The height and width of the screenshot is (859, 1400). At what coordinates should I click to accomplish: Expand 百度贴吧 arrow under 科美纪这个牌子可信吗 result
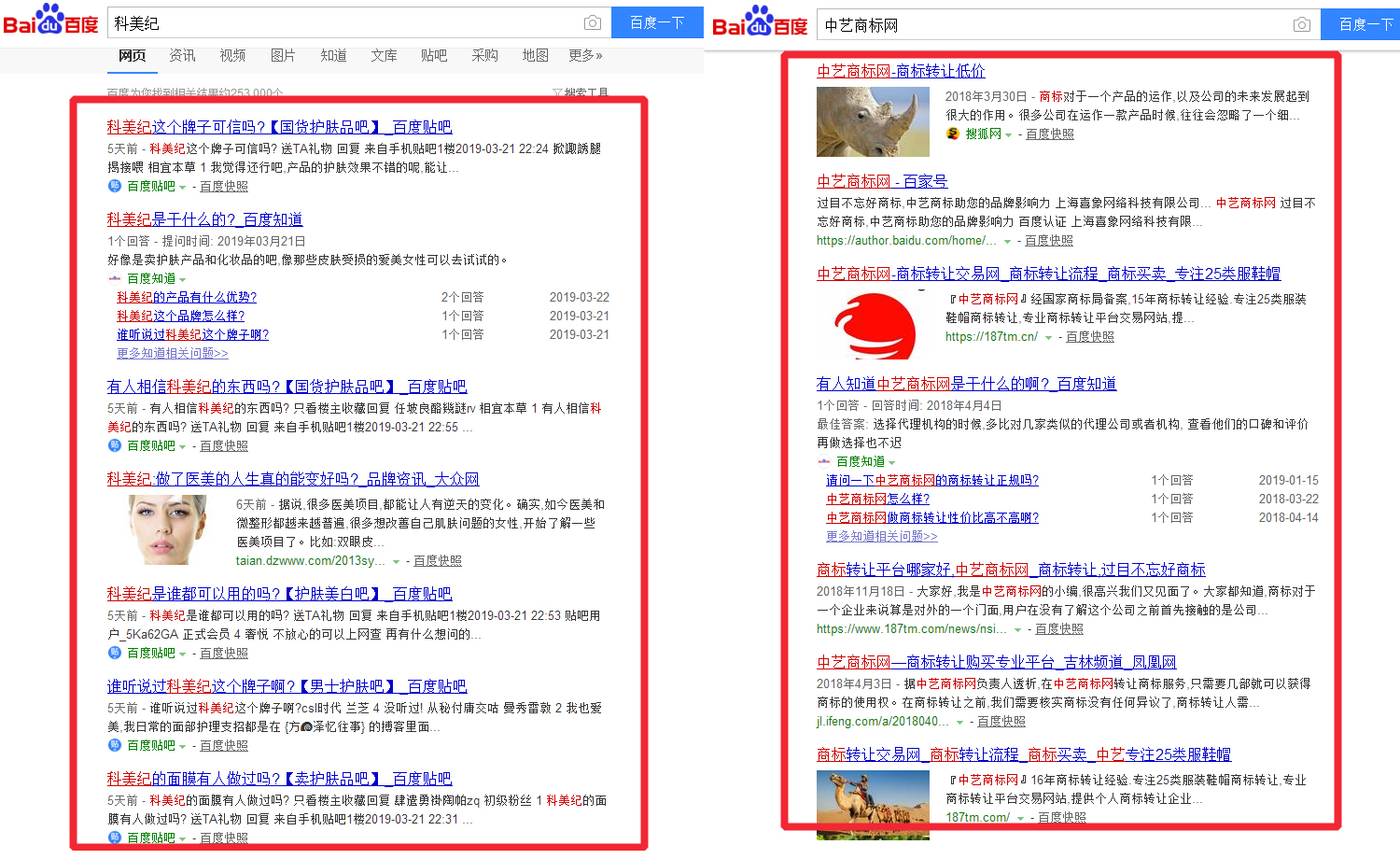click(x=182, y=187)
